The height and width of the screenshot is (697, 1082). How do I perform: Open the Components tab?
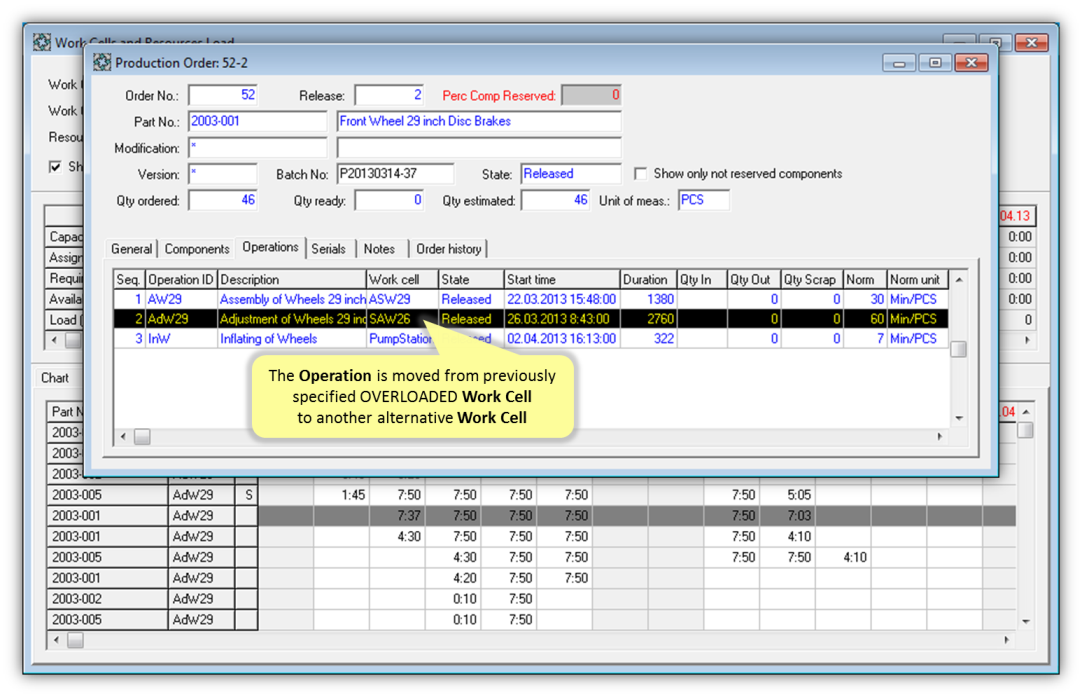pos(197,249)
